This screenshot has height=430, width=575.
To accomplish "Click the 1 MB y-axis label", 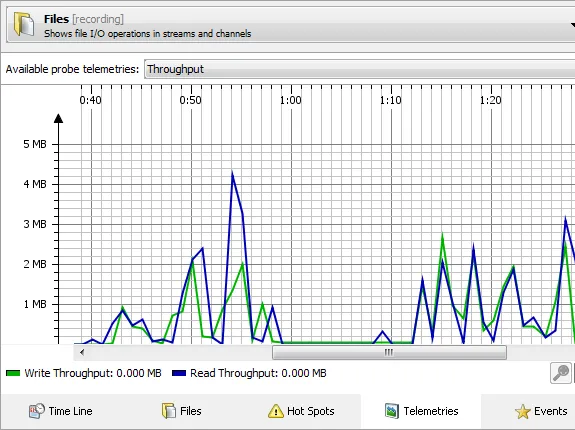I will coord(35,304).
